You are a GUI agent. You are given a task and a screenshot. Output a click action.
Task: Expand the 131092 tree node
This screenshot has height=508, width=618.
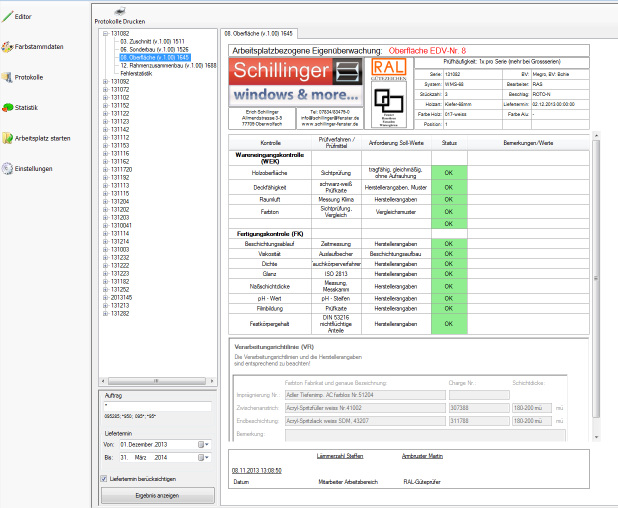tap(105, 81)
